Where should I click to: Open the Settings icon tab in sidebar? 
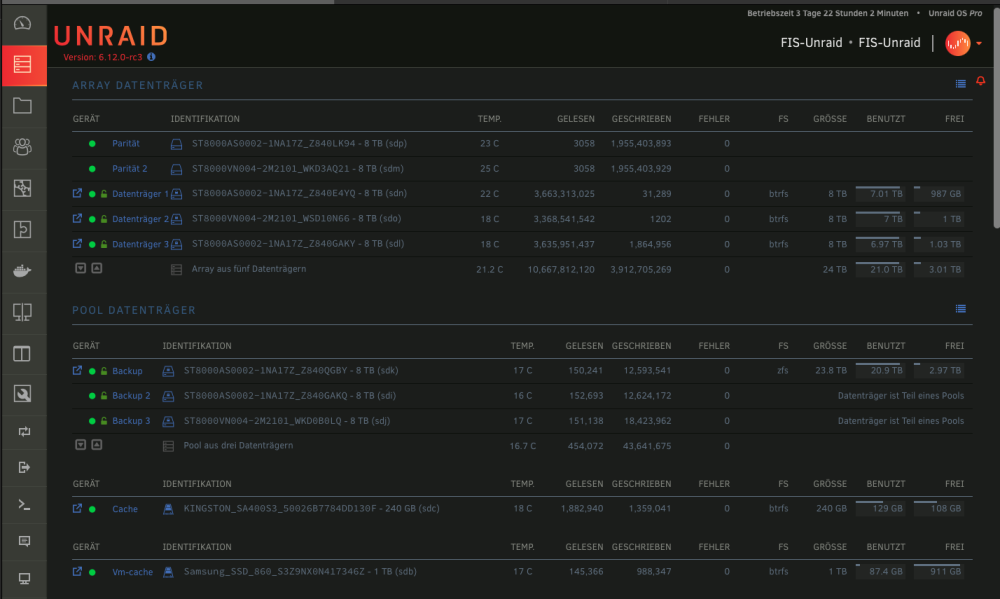click(x=22, y=188)
